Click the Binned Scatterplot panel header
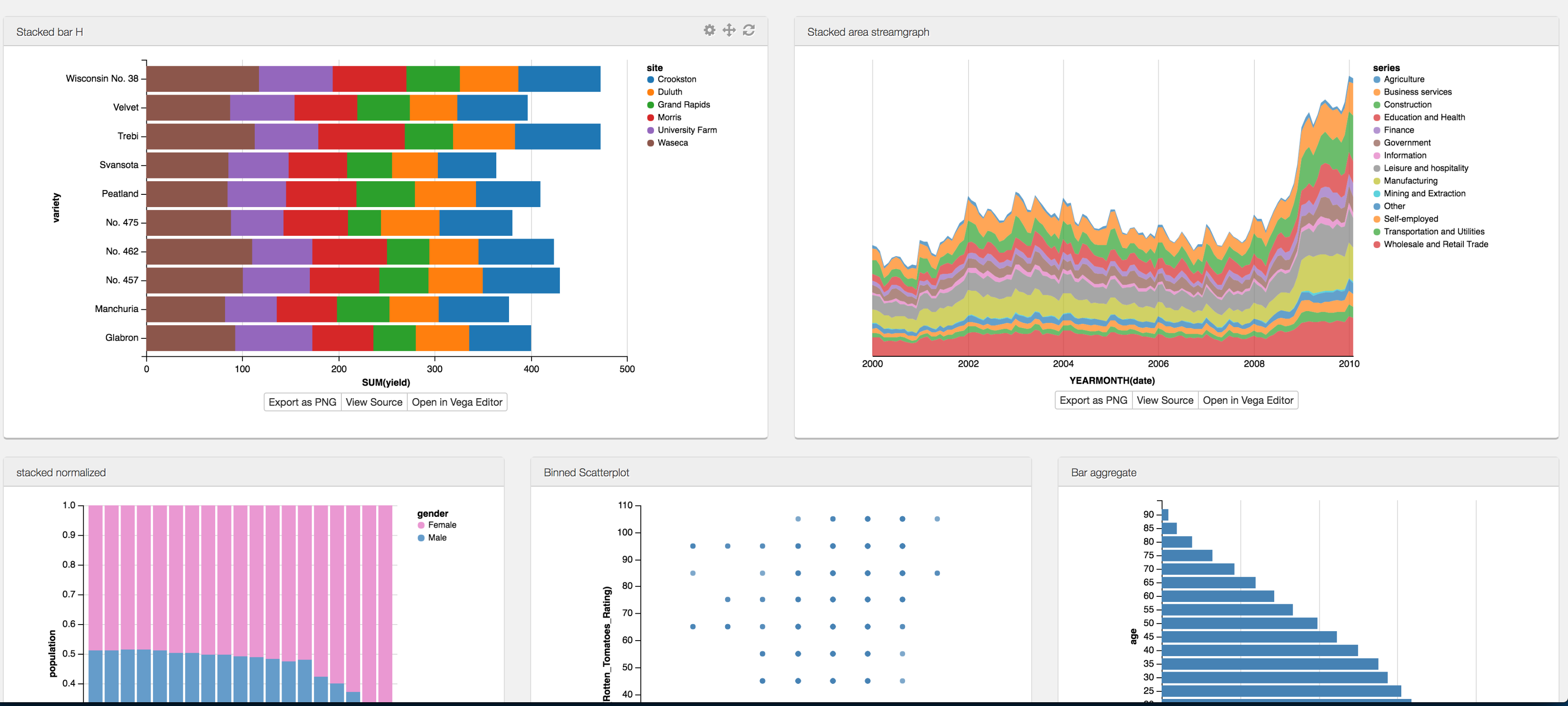 (586, 473)
